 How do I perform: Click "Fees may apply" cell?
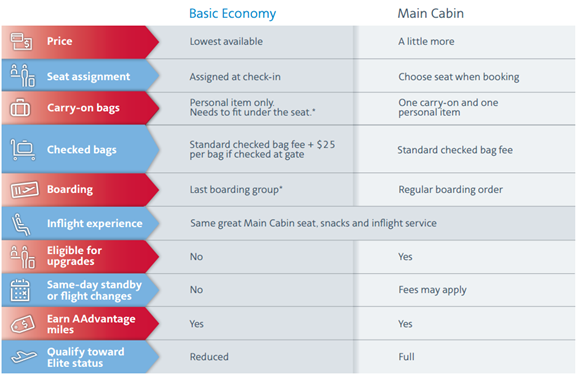pos(432,290)
